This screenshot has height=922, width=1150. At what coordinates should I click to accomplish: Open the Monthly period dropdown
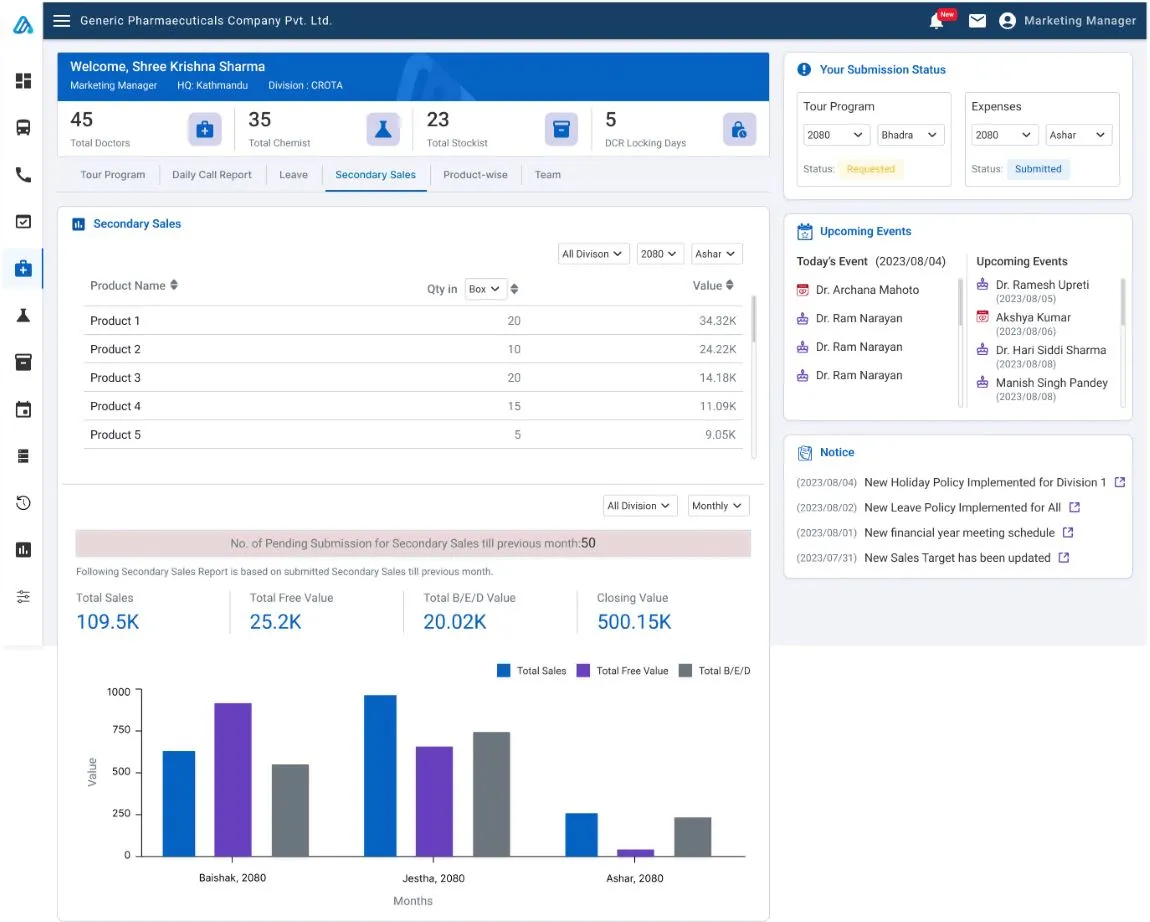[x=718, y=506]
